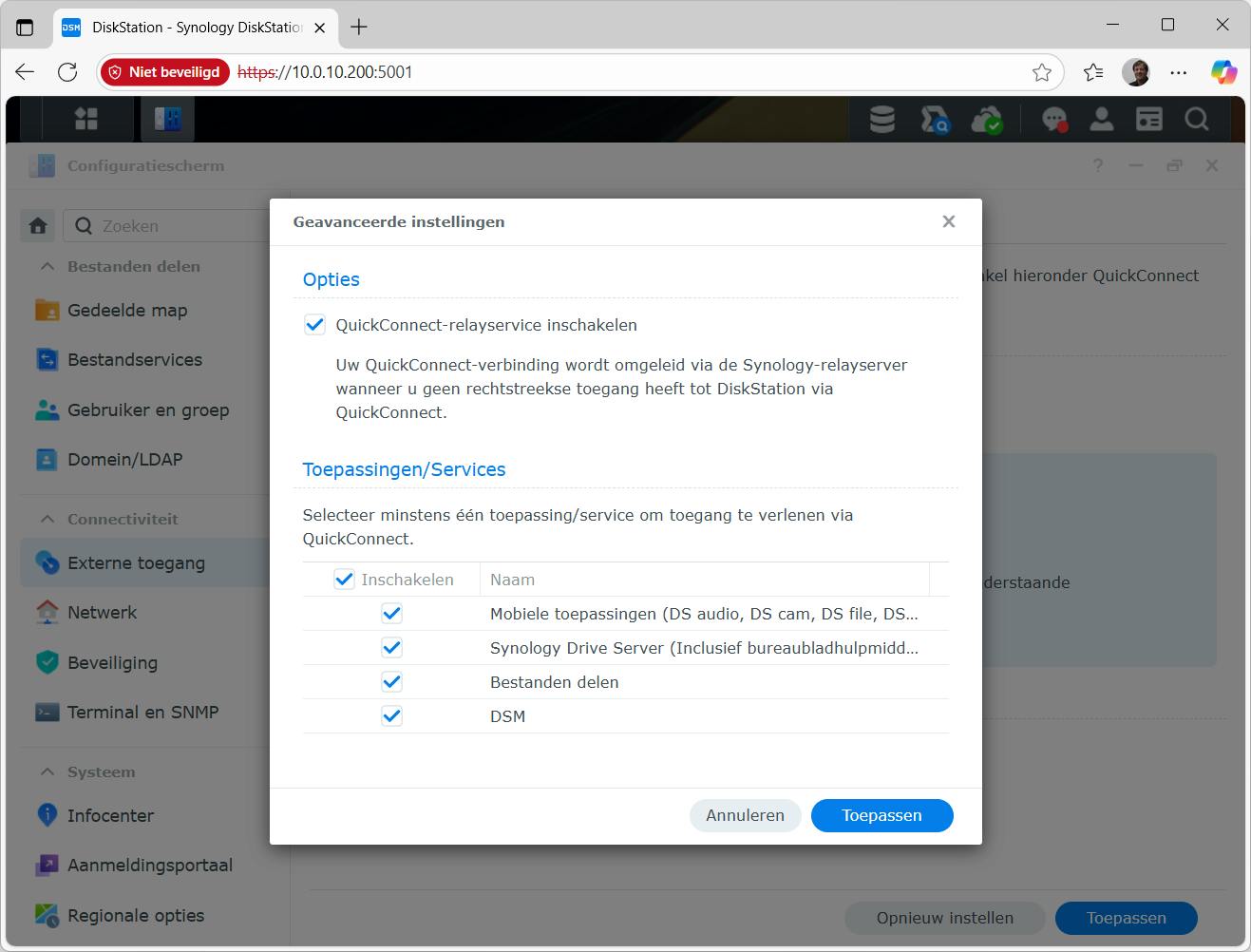Collapse the Systeem sidebar section
This screenshot has height=952, width=1251.
point(47,771)
